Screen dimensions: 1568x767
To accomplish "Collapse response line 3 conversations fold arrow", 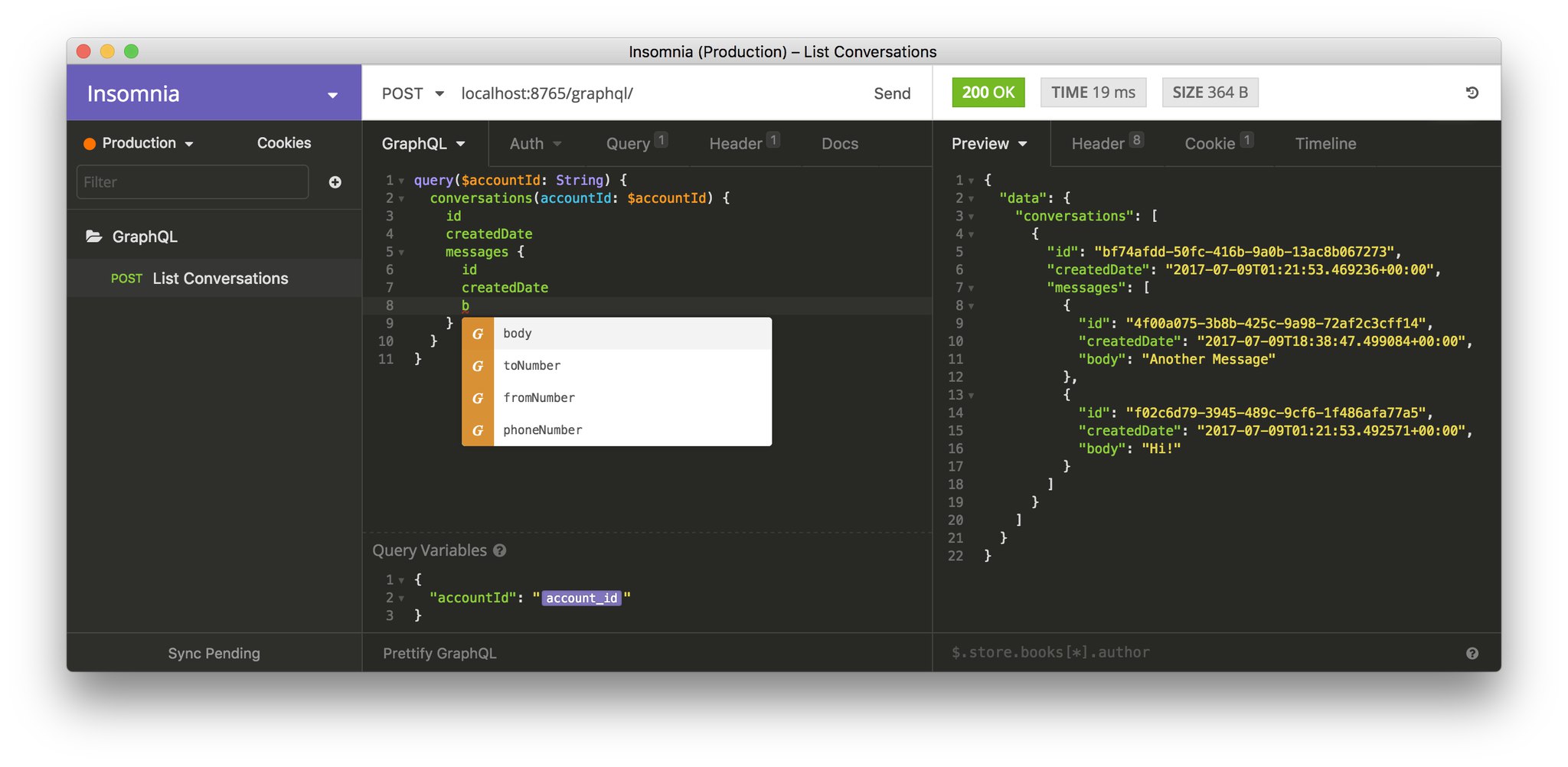I will point(971,217).
